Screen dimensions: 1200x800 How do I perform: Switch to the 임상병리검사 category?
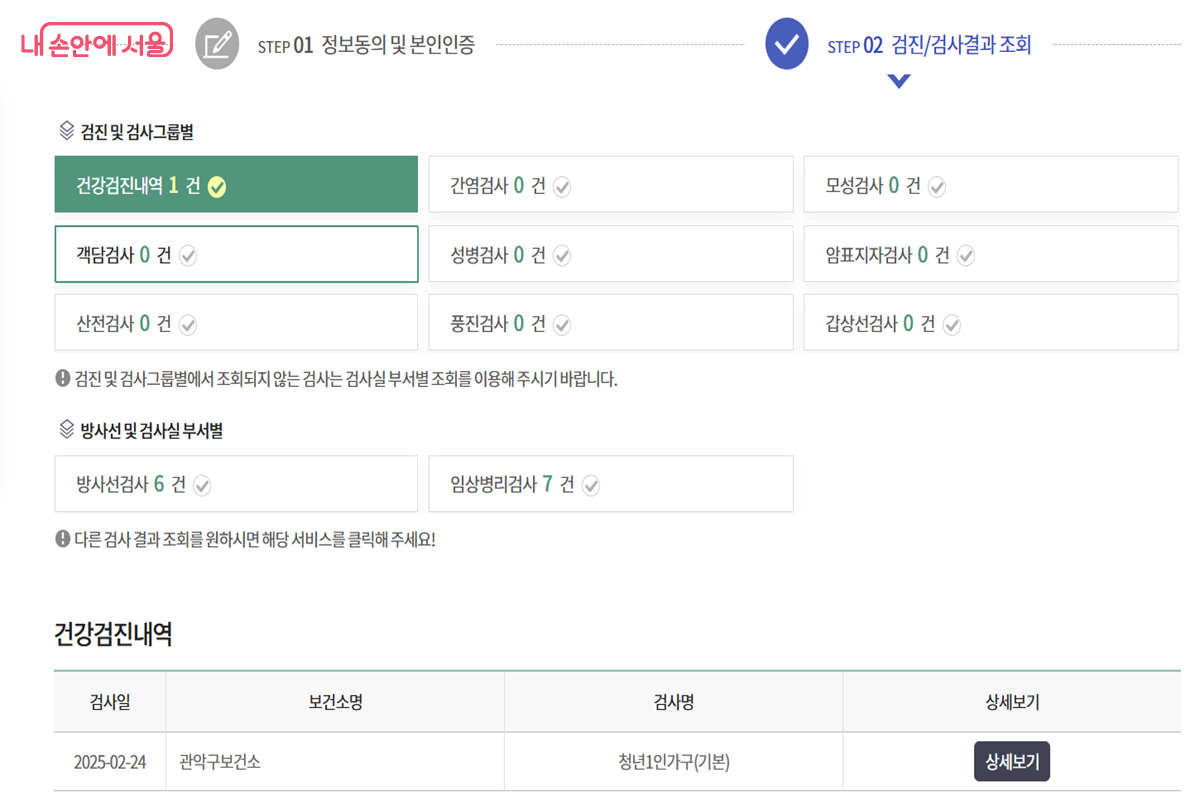(x=611, y=484)
